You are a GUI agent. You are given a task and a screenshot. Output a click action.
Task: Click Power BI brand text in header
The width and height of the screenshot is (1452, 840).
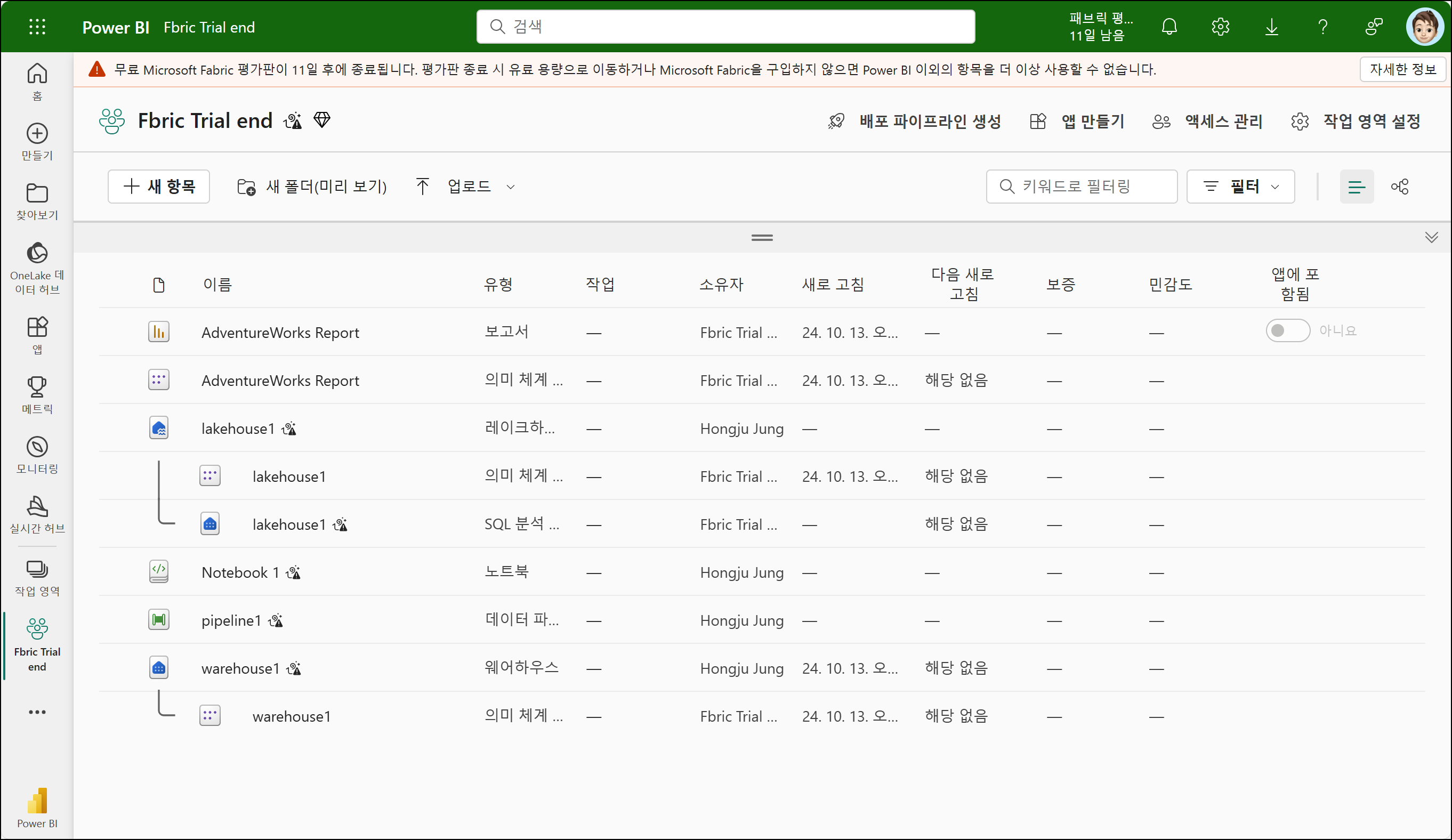tap(116, 27)
